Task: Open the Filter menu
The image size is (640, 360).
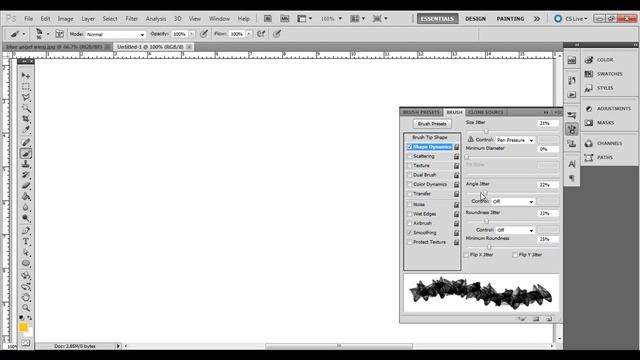Action: coord(131,19)
